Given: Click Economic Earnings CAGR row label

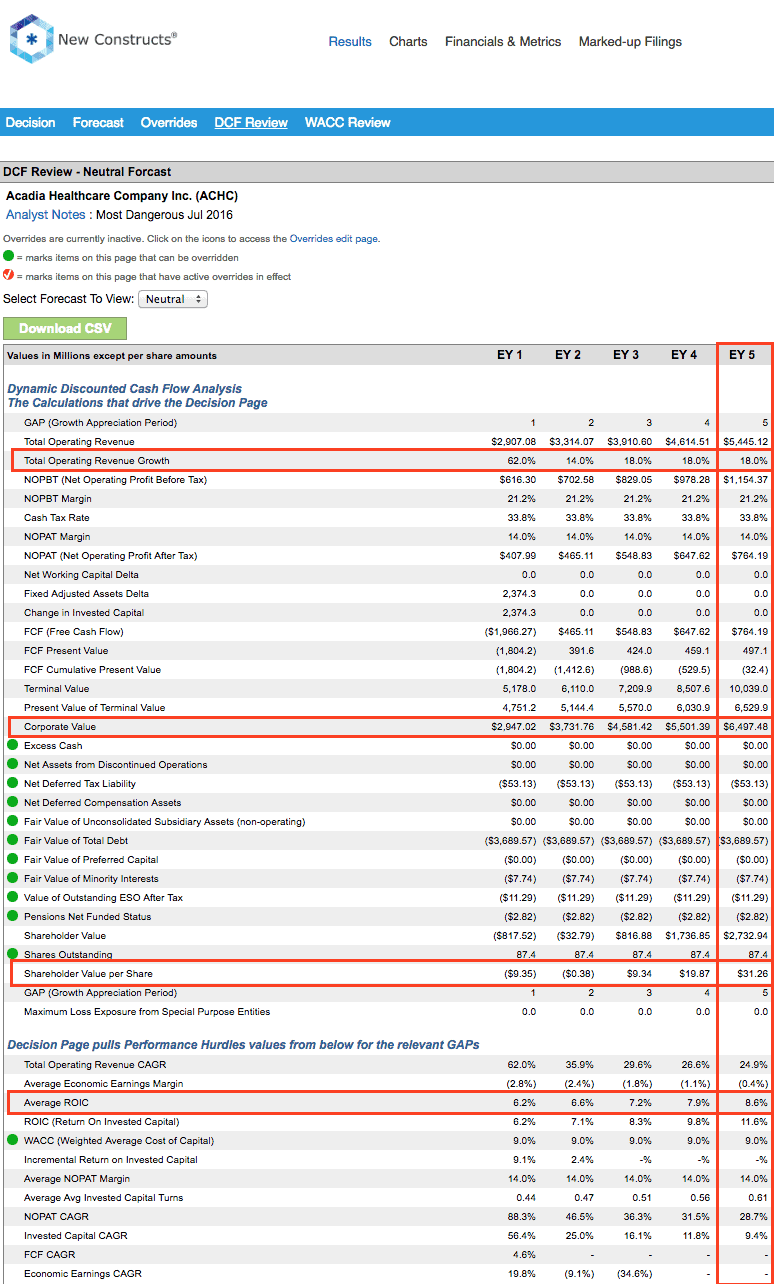Looking at the screenshot, I should point(83,1274).
